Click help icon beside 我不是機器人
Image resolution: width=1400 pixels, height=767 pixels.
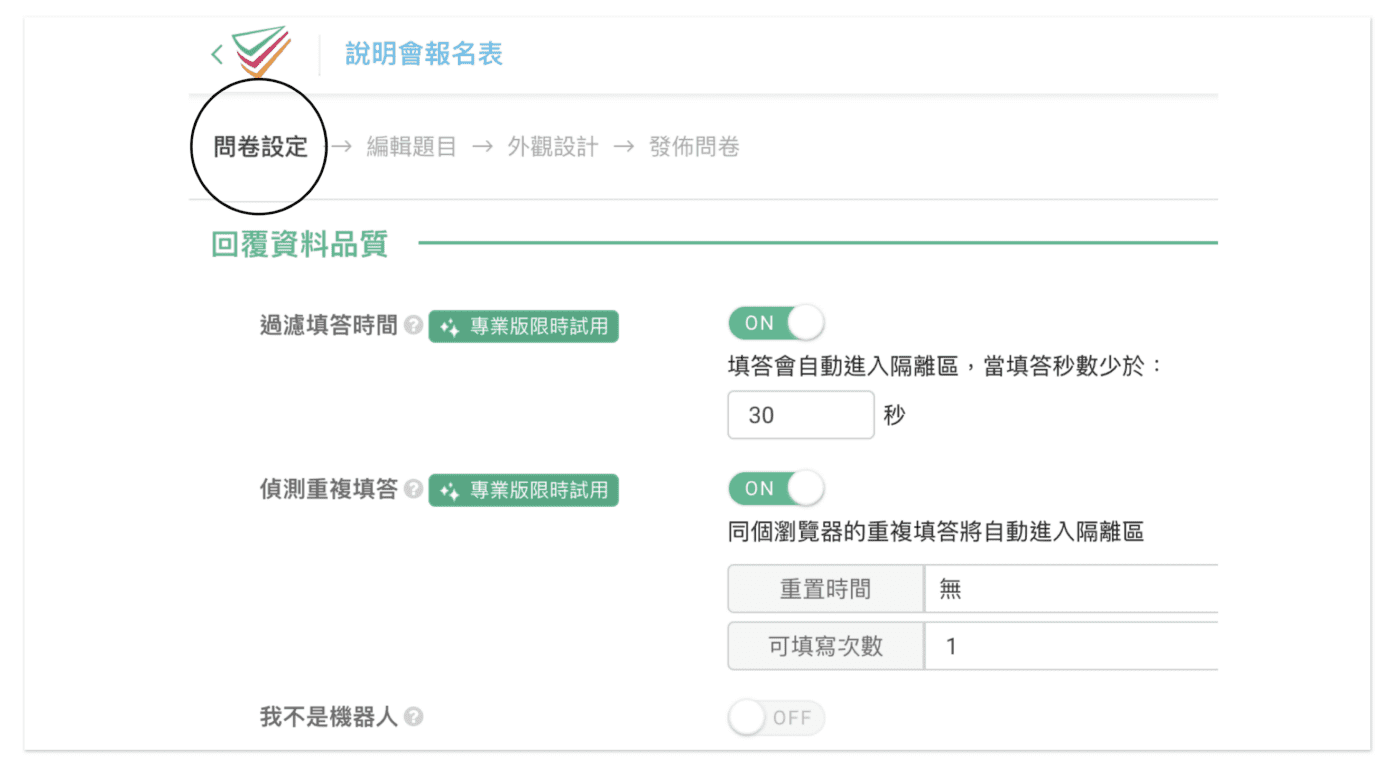(413, 717)
